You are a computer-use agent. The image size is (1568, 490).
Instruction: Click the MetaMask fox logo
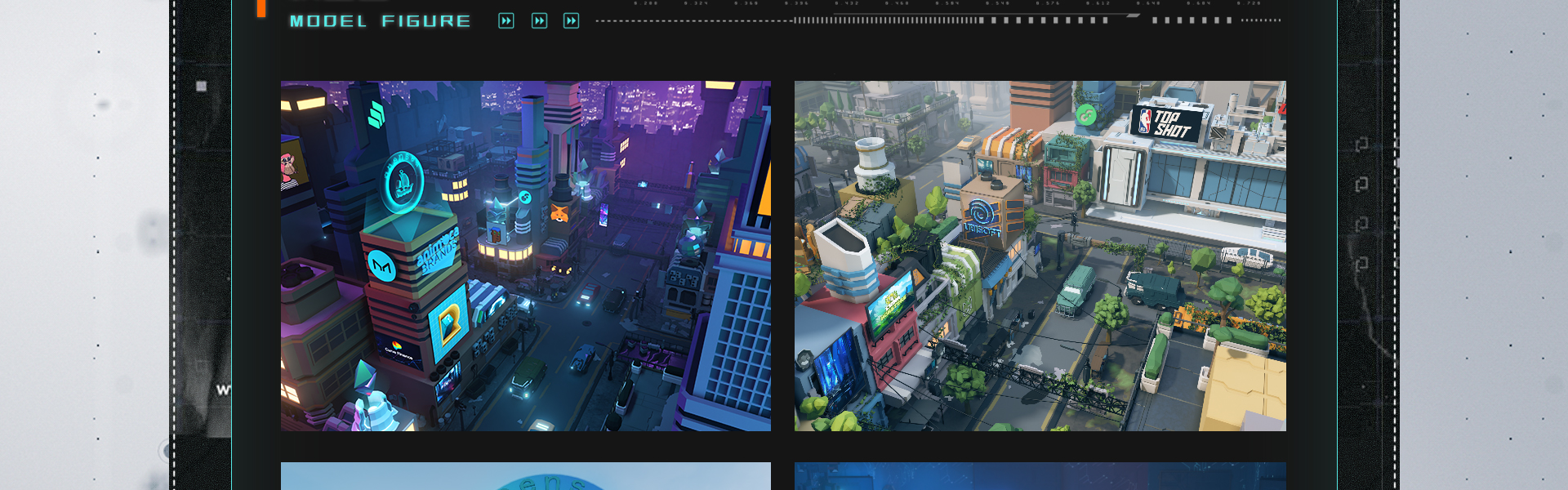(x=559, y=214)
